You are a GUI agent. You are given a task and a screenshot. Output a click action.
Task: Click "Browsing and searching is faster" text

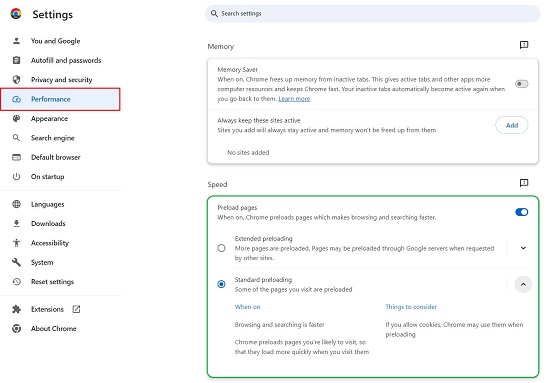280,325
